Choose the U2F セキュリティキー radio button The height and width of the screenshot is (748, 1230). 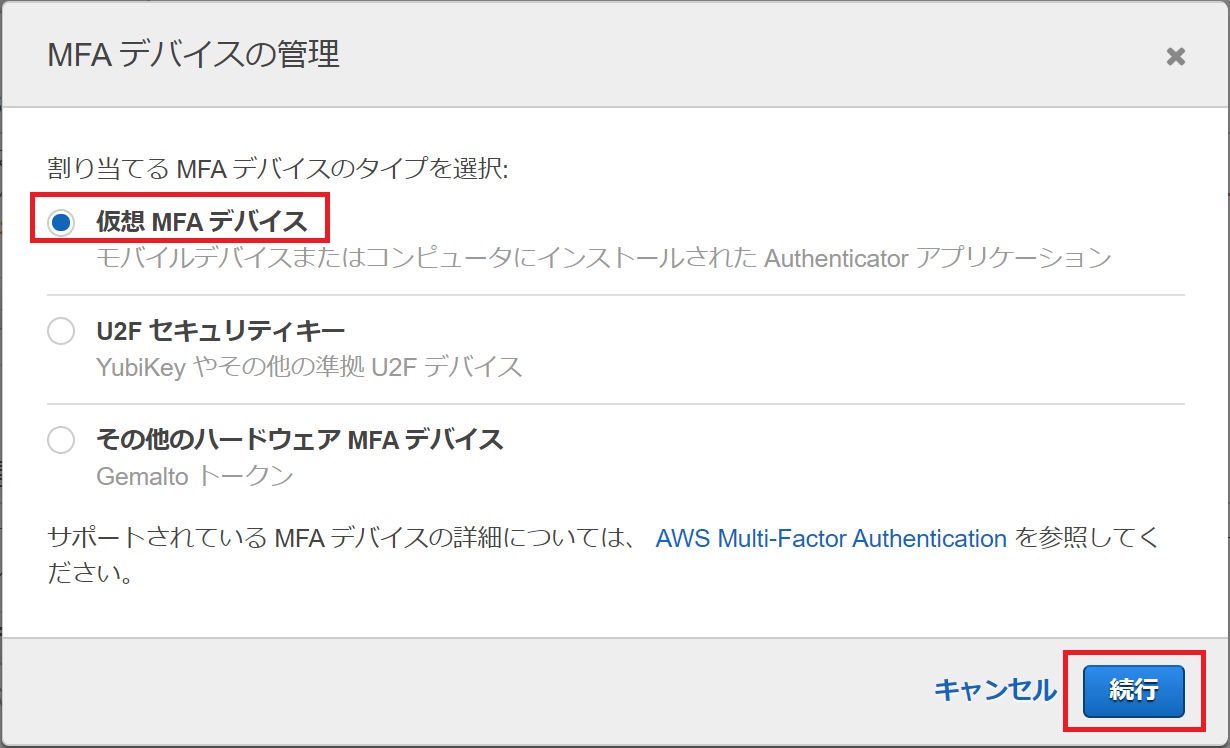61,331
